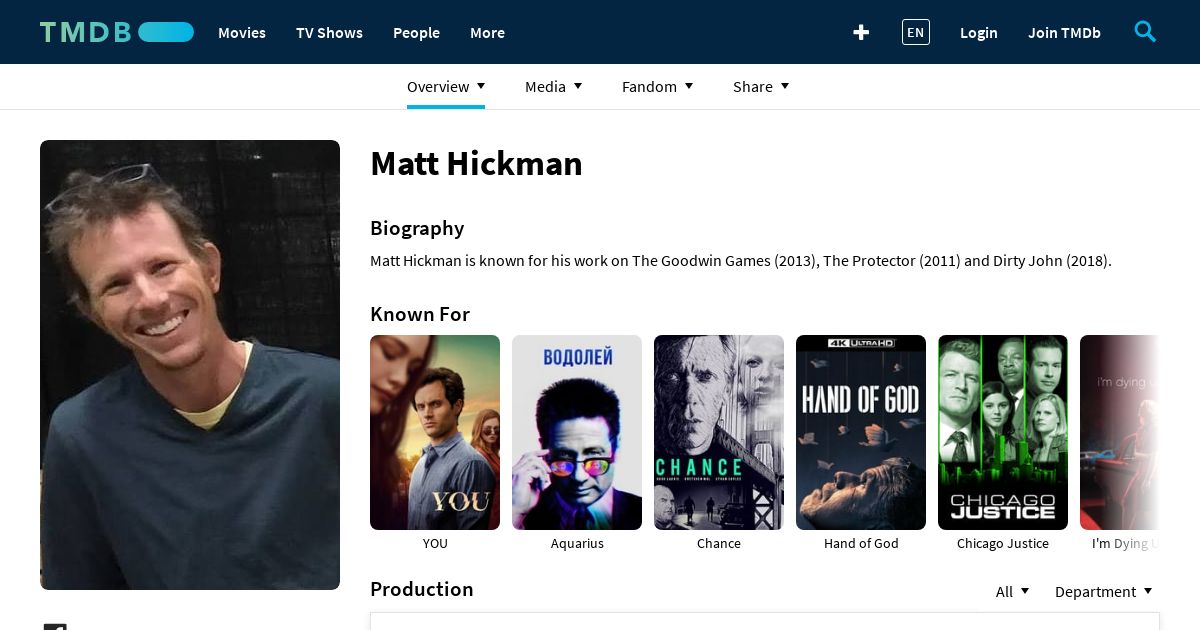The height and width of the screenshot is (630, 1200).
Task: Open the People menu
Action: coord(416,32)
